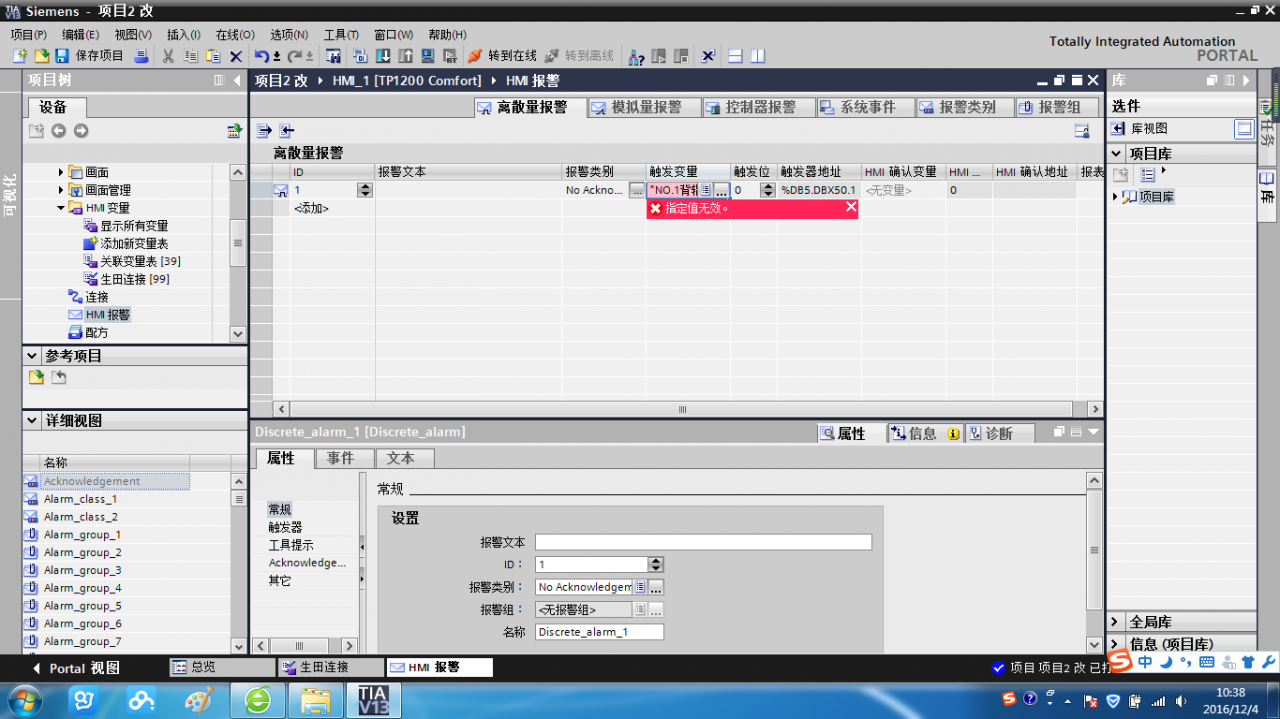Select 工具提示 in properties navigation

tap(291, 545)
